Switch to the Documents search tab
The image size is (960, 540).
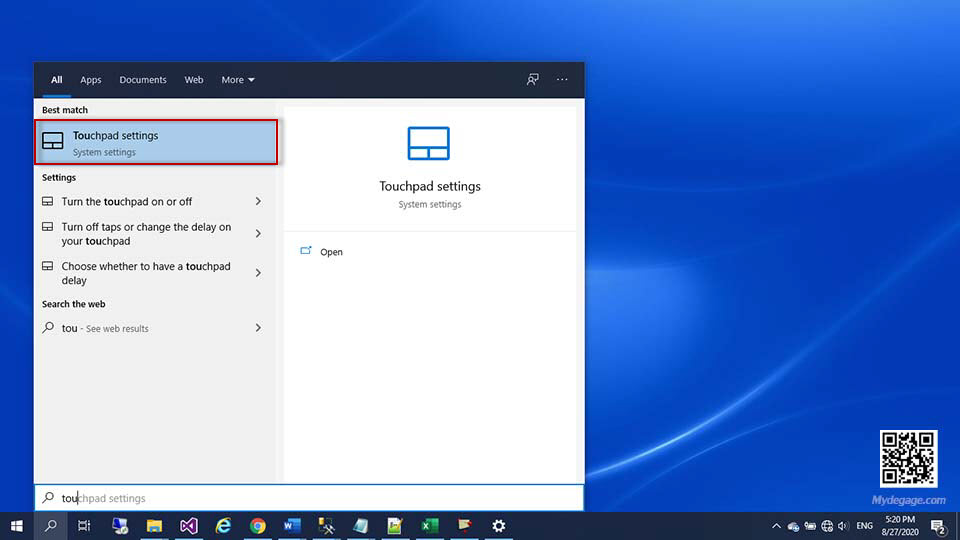coord(143,80)
